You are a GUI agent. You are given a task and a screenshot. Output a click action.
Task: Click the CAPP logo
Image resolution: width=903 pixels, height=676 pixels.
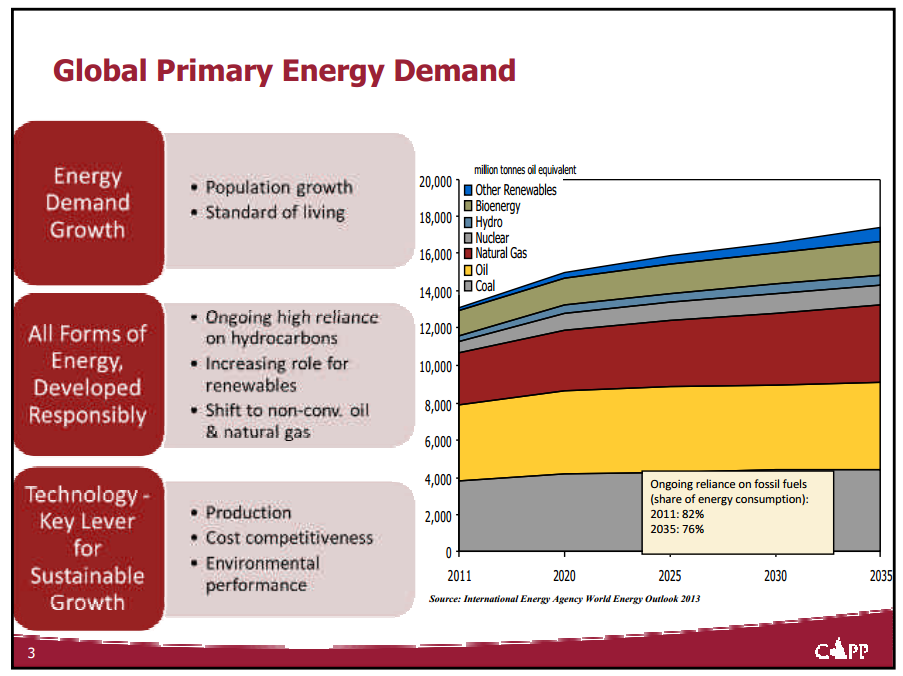click(841, 649)
